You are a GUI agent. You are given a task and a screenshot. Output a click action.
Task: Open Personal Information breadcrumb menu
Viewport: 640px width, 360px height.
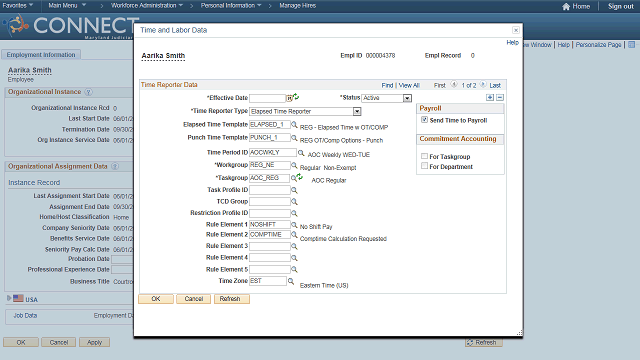coord(231,5)
